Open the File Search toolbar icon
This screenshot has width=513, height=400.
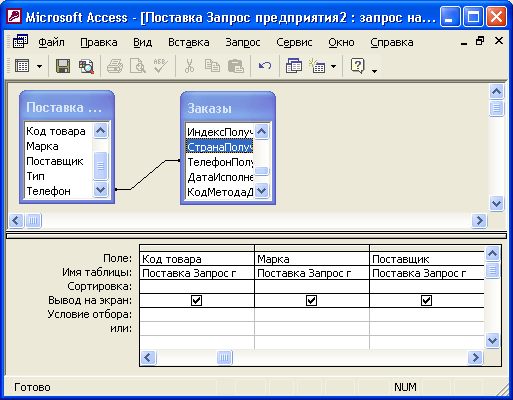86,66
